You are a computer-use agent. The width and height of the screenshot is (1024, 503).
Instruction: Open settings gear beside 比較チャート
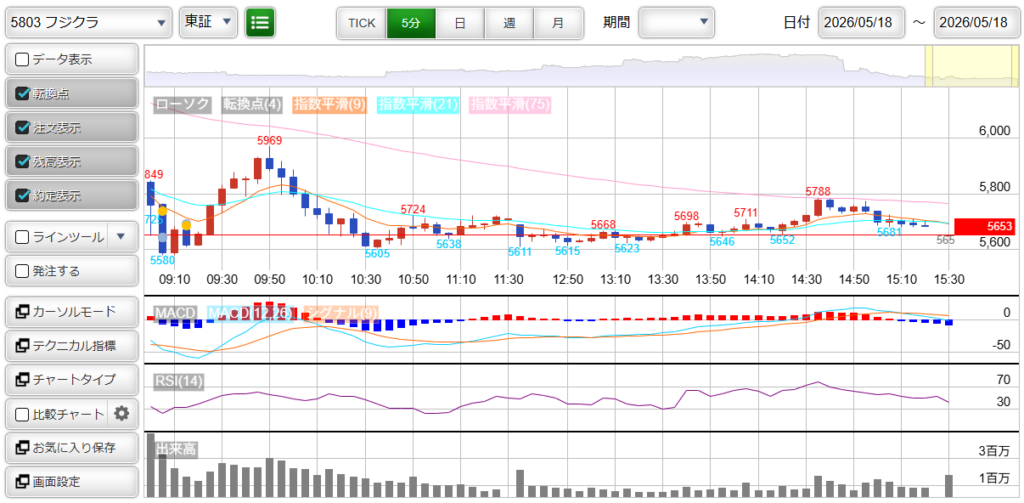click(121, 414)
